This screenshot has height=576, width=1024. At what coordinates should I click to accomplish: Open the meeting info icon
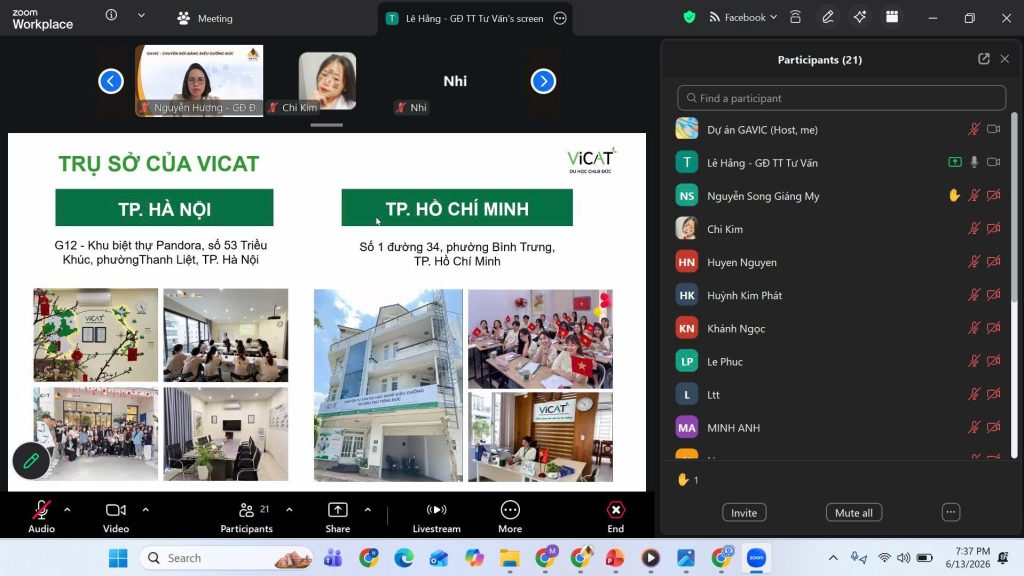(111, 15)
